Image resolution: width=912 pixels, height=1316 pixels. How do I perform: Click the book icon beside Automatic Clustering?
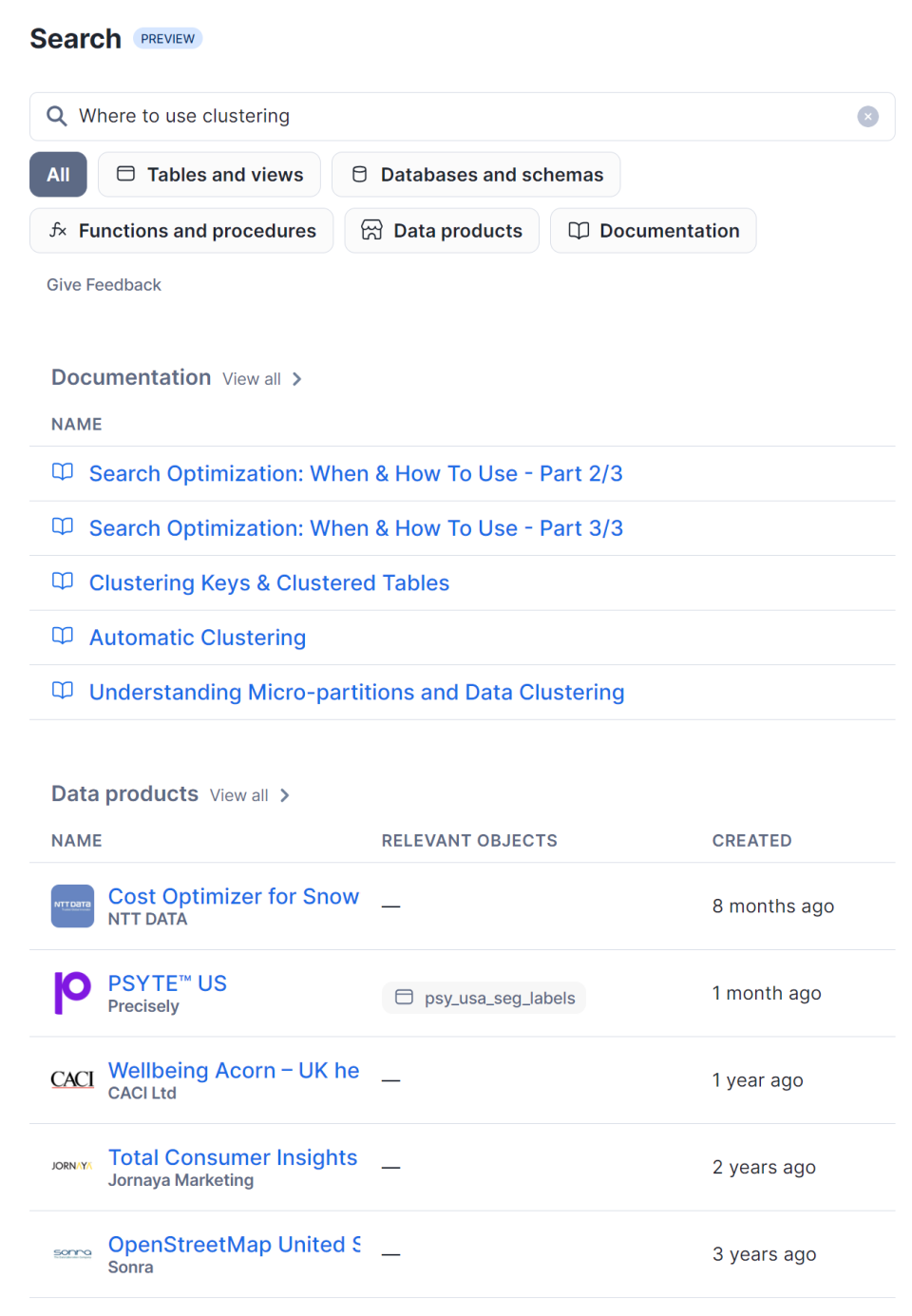point(63,637)
